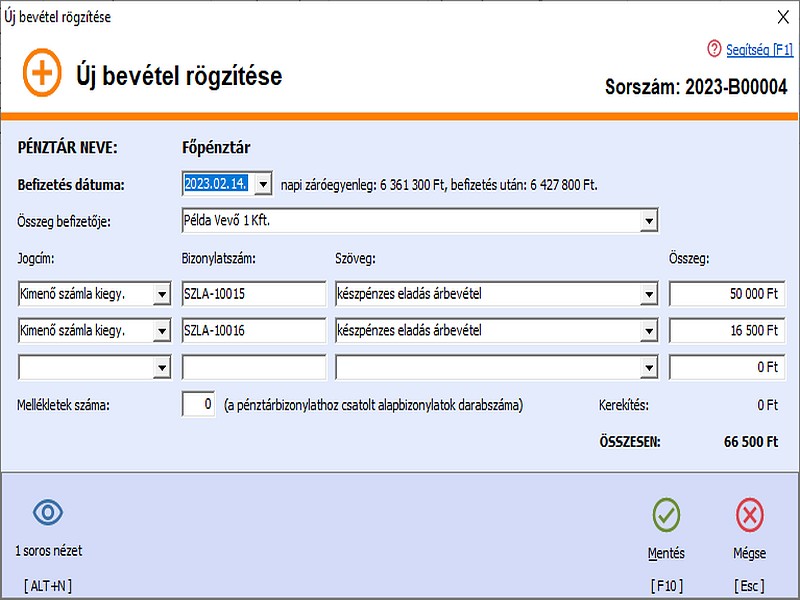Click the red X Mégse icon
This screenshot has height=600, width=800.
coord(749,515)
